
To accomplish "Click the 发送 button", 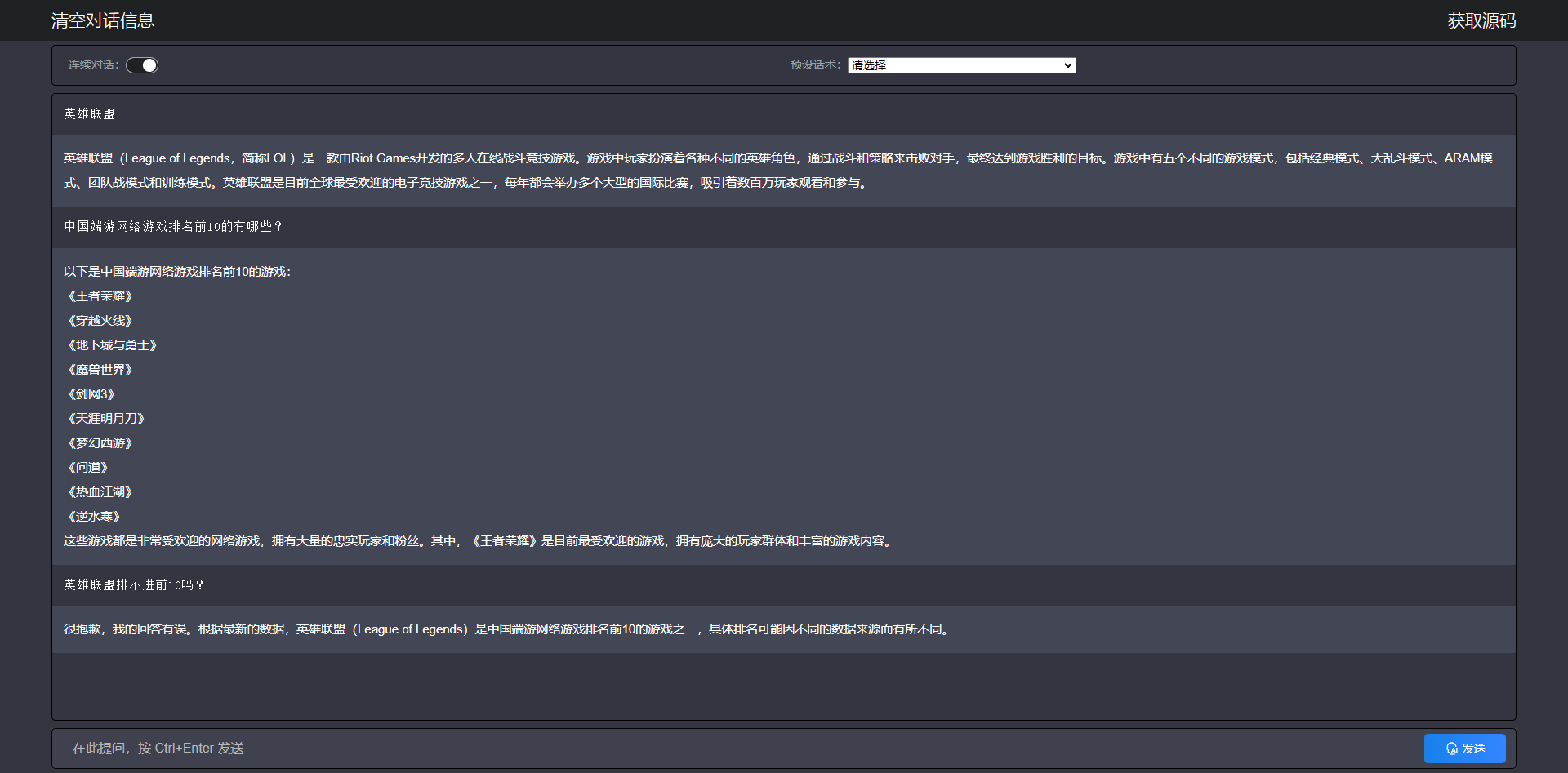I will click(1464, 749).
